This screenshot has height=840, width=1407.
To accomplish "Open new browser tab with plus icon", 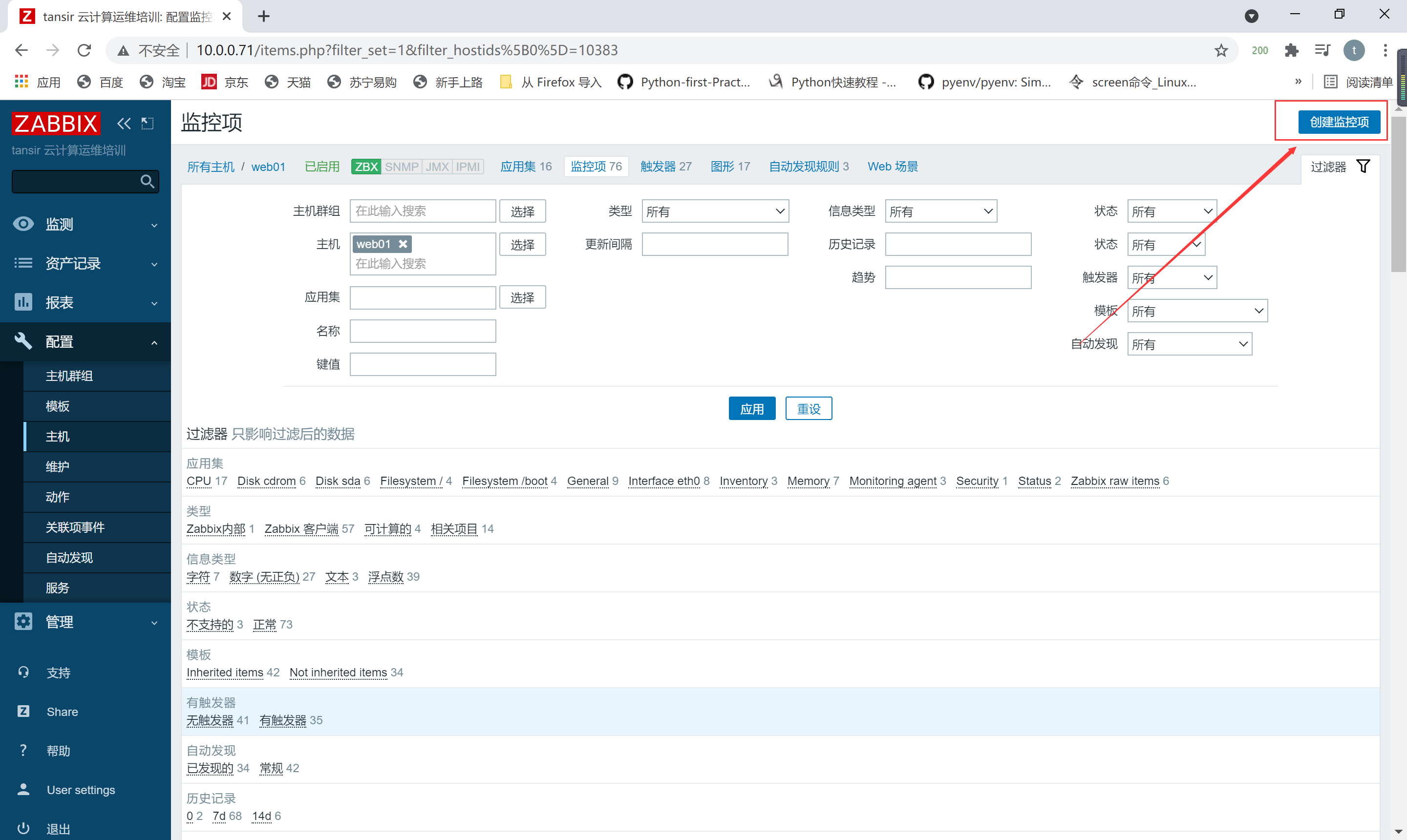I will click(264, 17).
